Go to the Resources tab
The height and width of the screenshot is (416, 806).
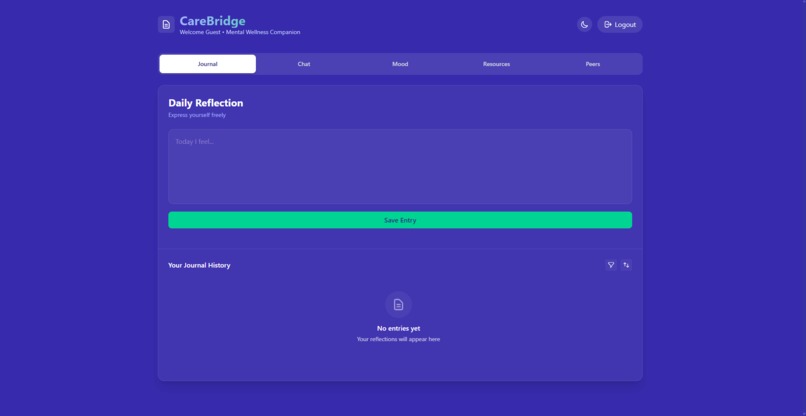coord(497,64)
